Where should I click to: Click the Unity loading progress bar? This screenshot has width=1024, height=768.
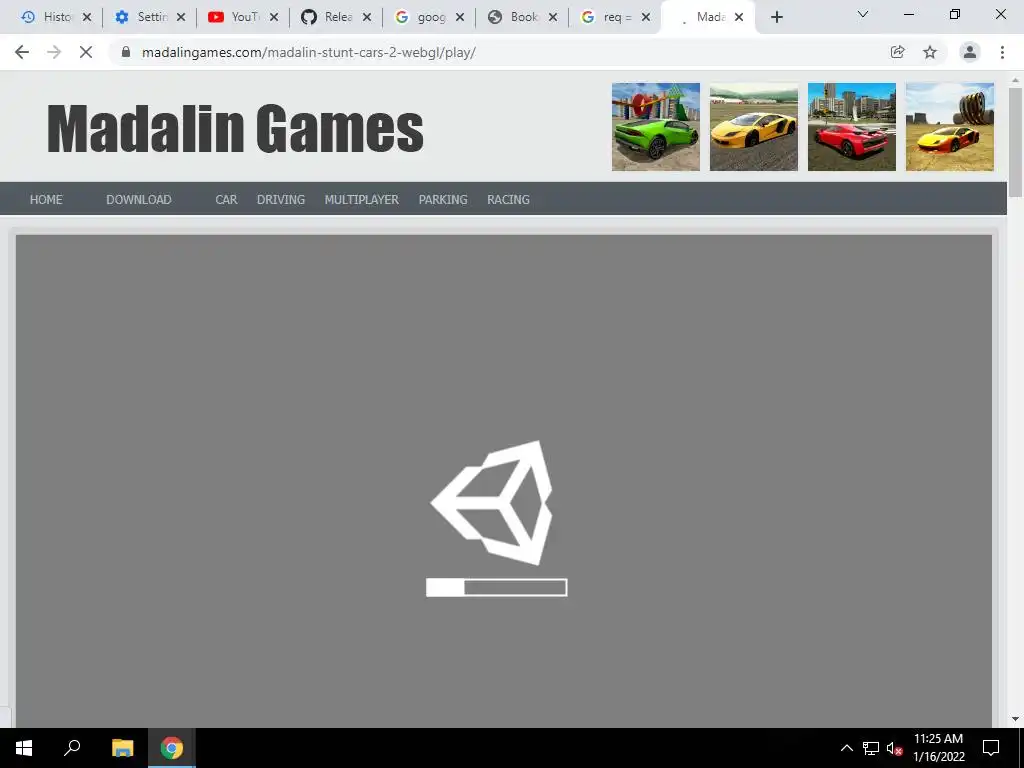[x=496, y=587]
